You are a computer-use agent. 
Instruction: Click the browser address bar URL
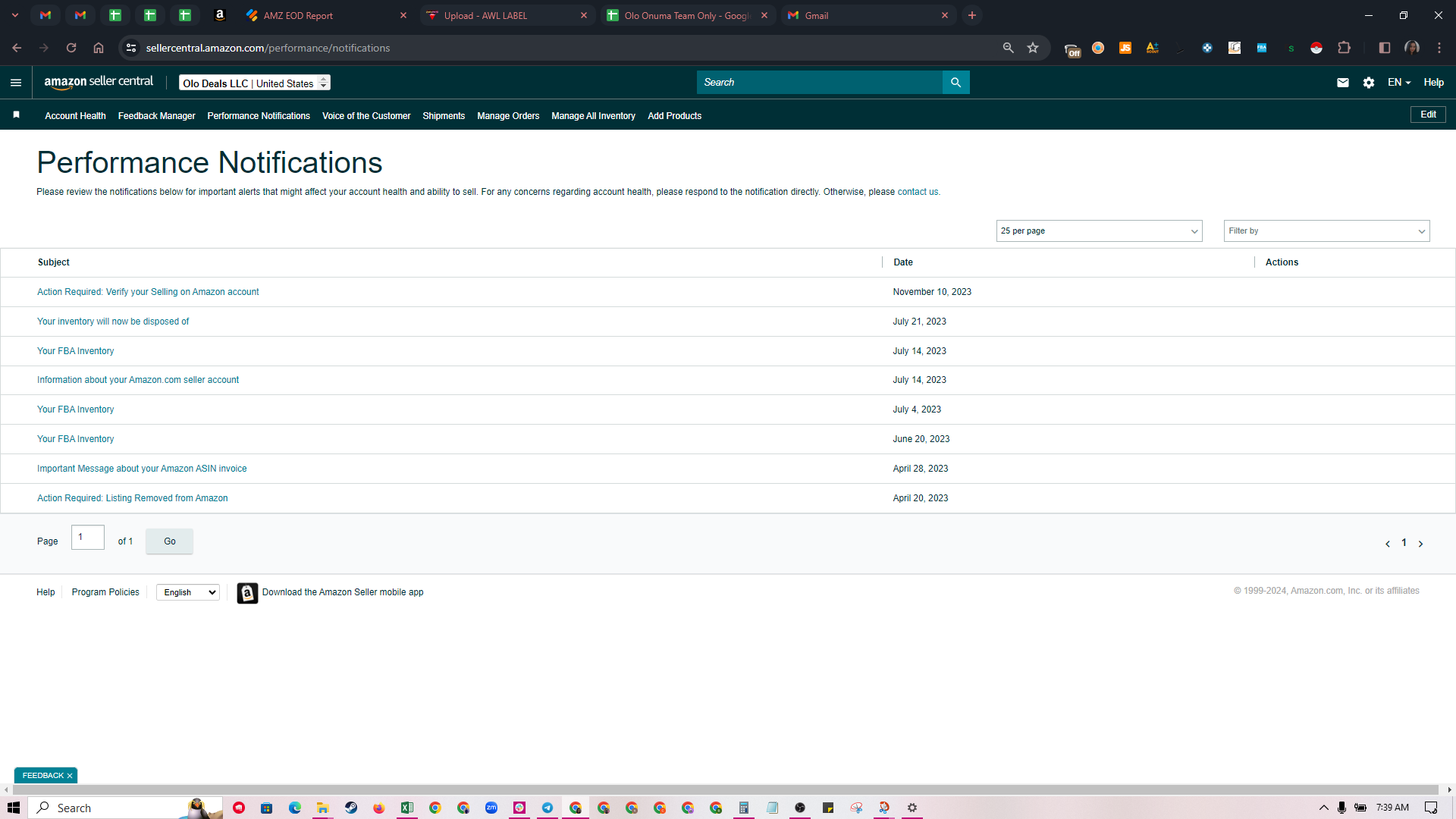coord(268,48)
